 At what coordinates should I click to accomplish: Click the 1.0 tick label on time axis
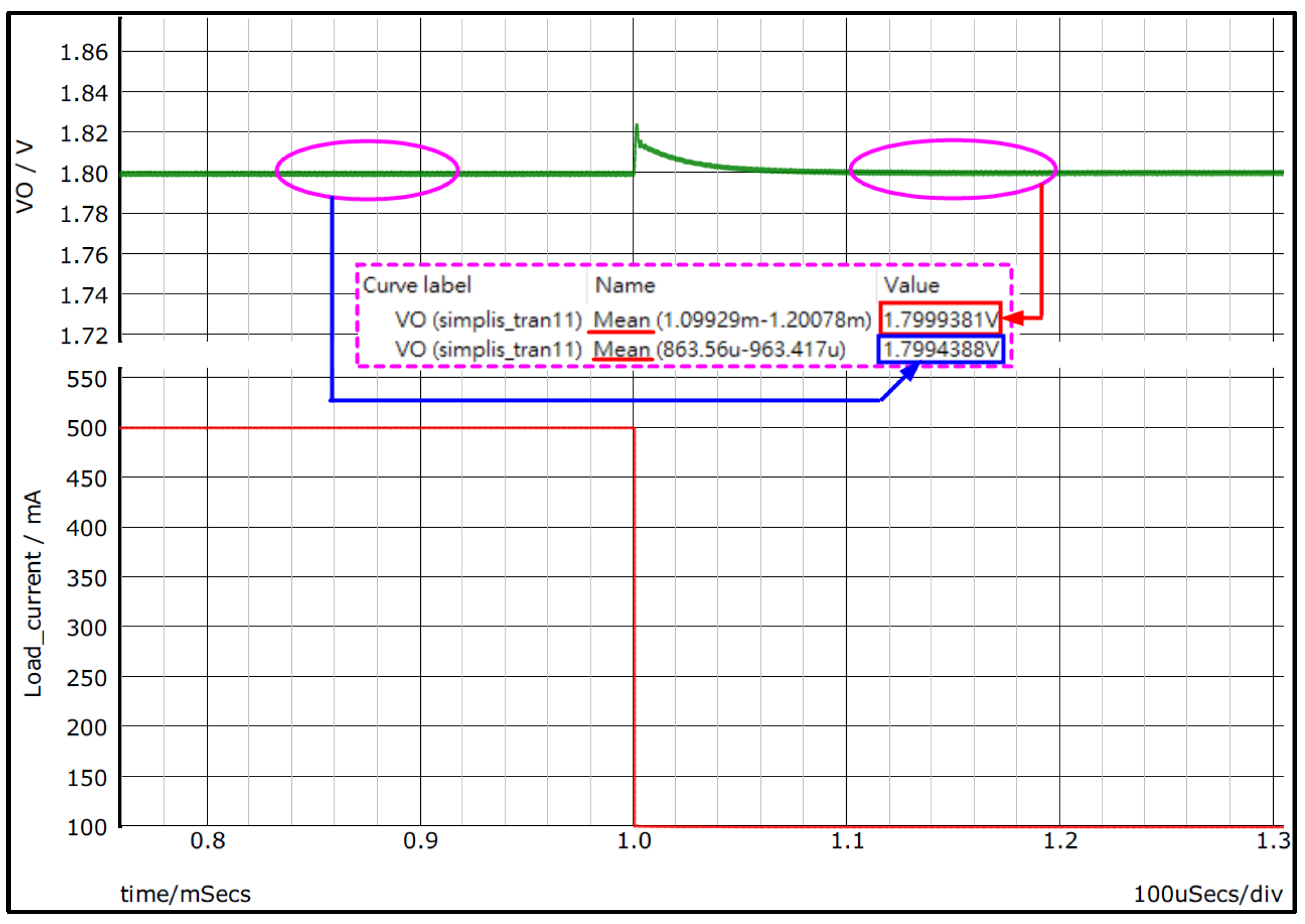point(634,841)
